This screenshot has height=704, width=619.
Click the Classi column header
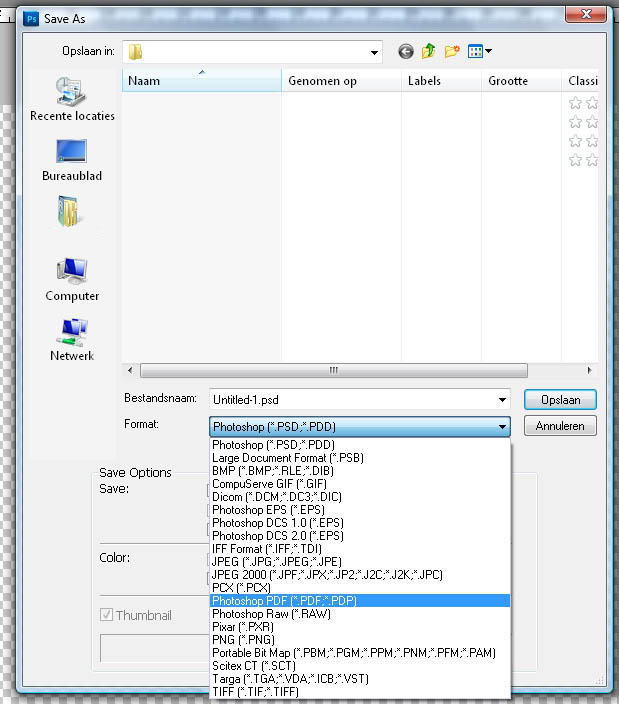[580, 81]
